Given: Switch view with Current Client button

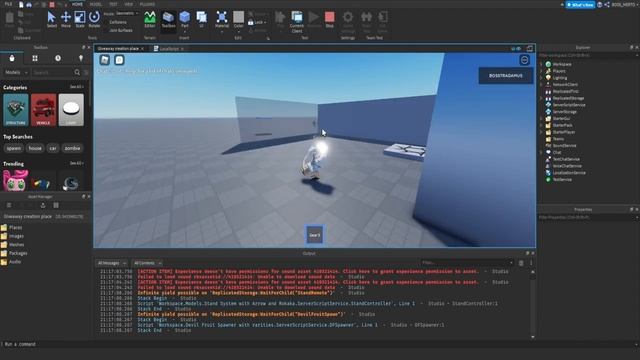Looking at the screenshot, I should (297, 21).
